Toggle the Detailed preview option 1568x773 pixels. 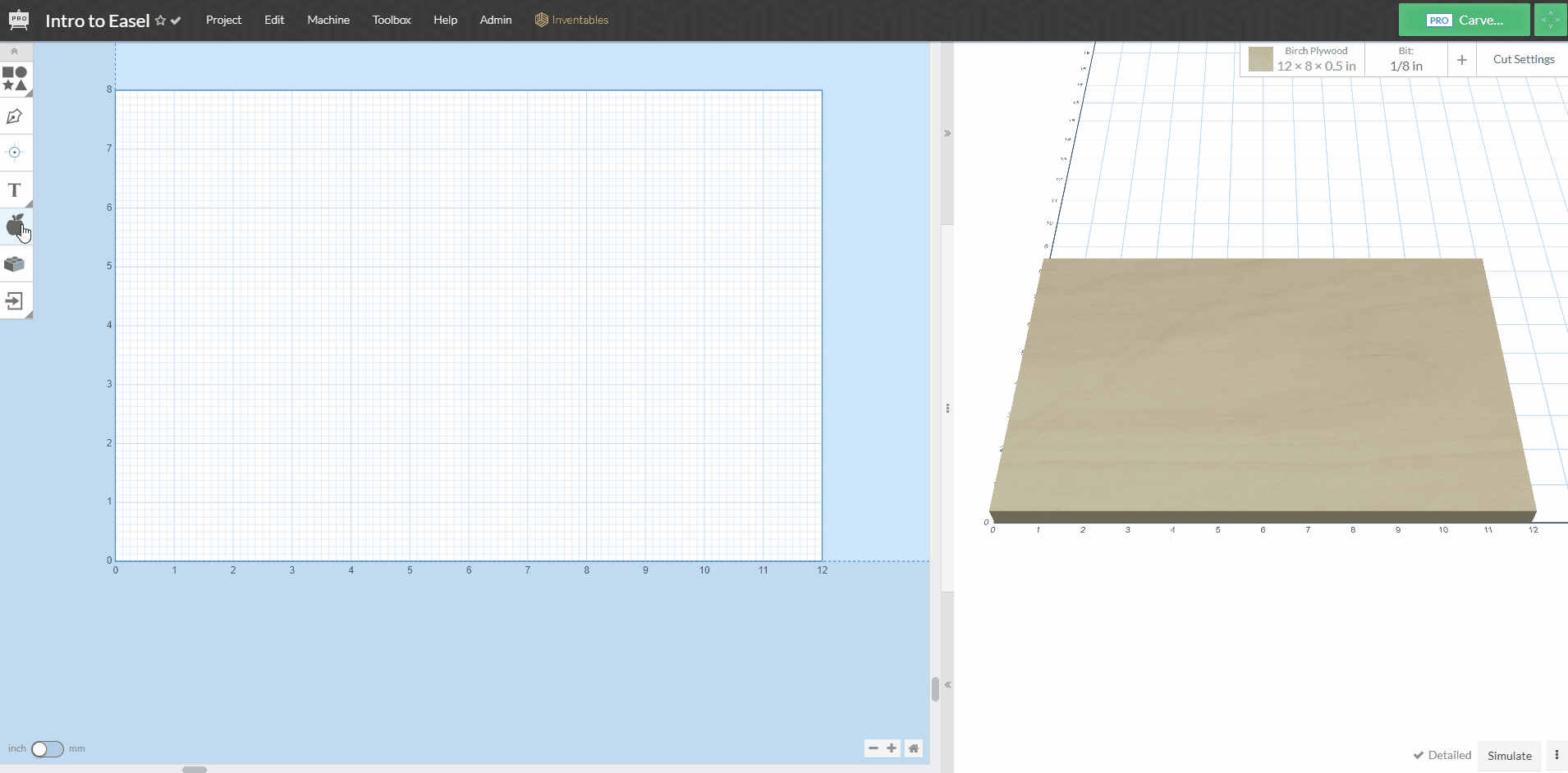point(1442,755)
